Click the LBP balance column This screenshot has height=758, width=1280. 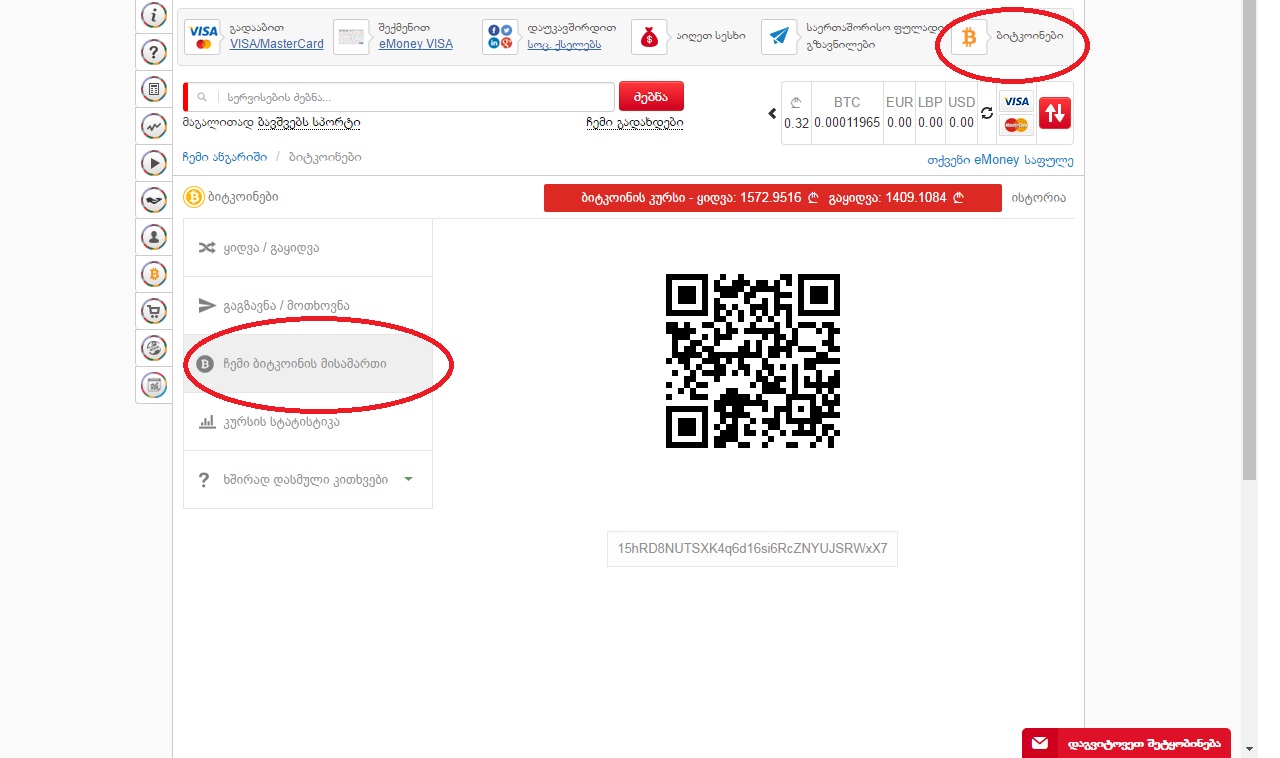pyautogui.click(x=930, y=113)
